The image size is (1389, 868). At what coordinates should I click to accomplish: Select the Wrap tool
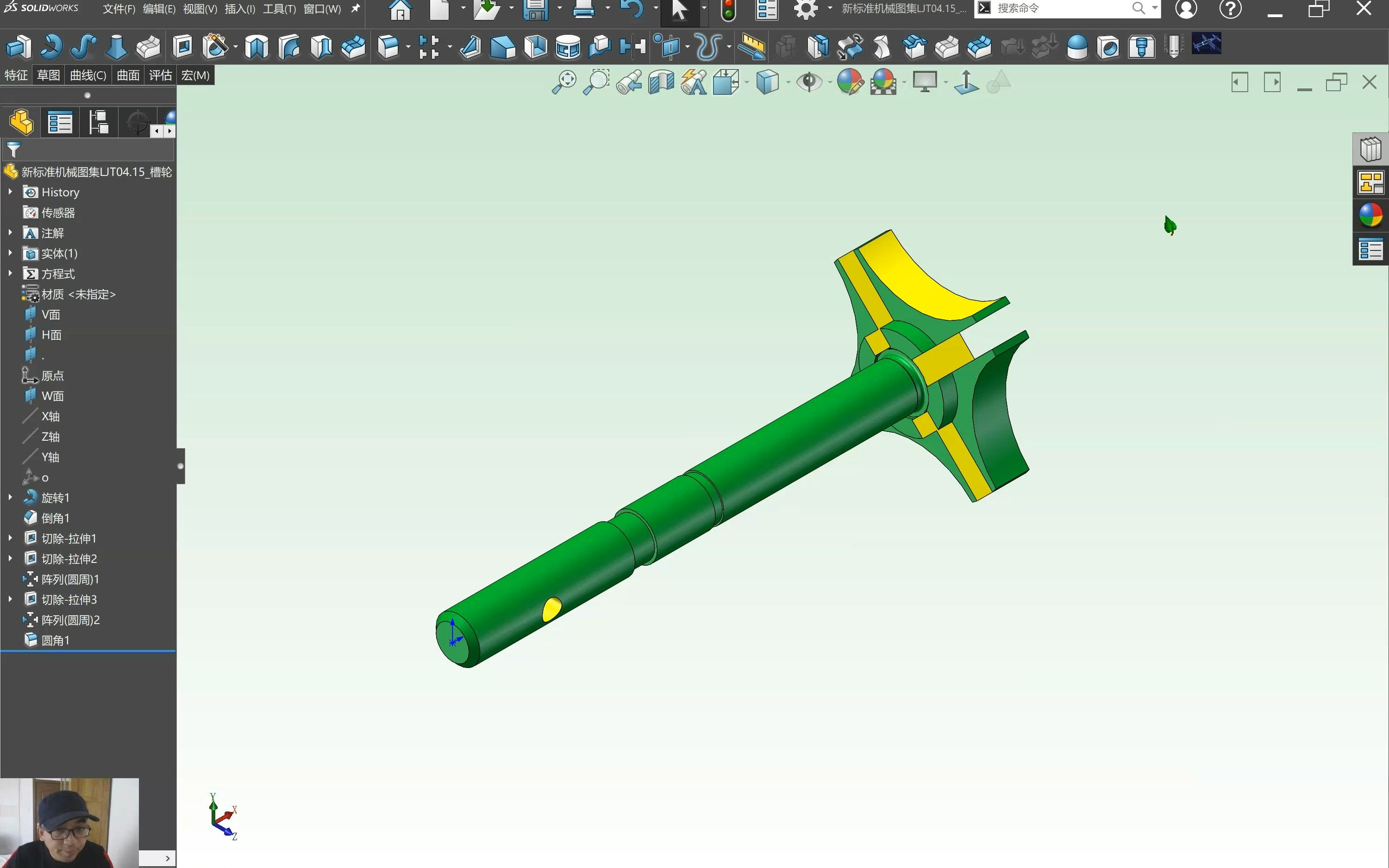pyautogui.click(x=568, y=46)
